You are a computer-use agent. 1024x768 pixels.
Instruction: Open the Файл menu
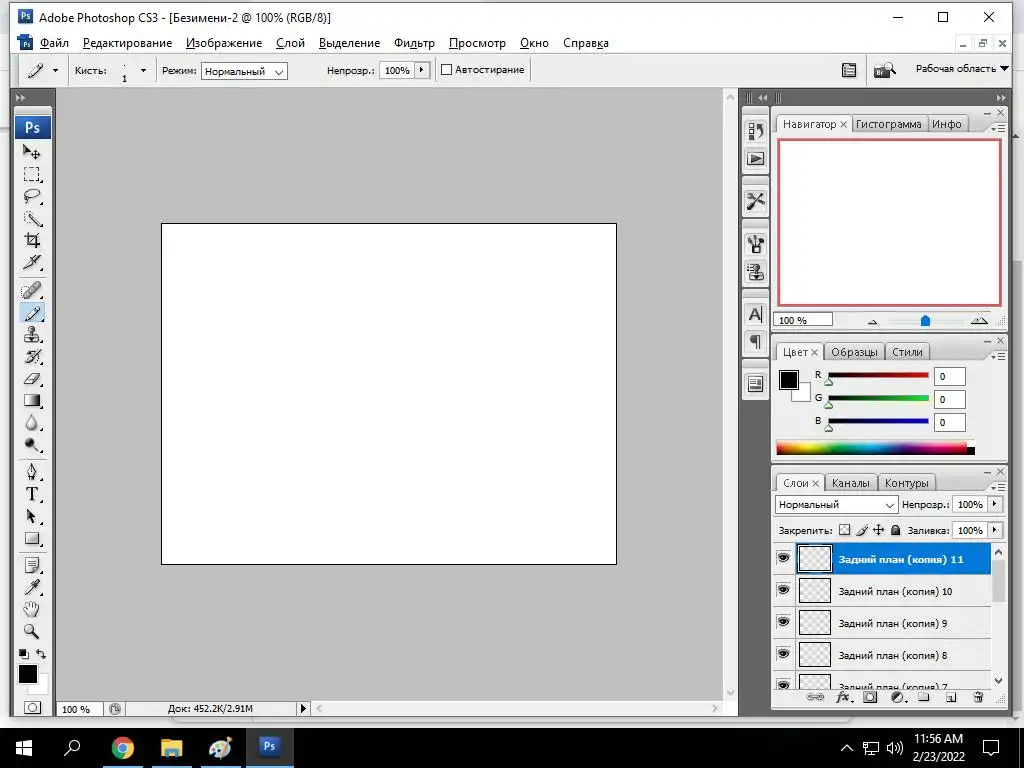click(x=54, y=43)
